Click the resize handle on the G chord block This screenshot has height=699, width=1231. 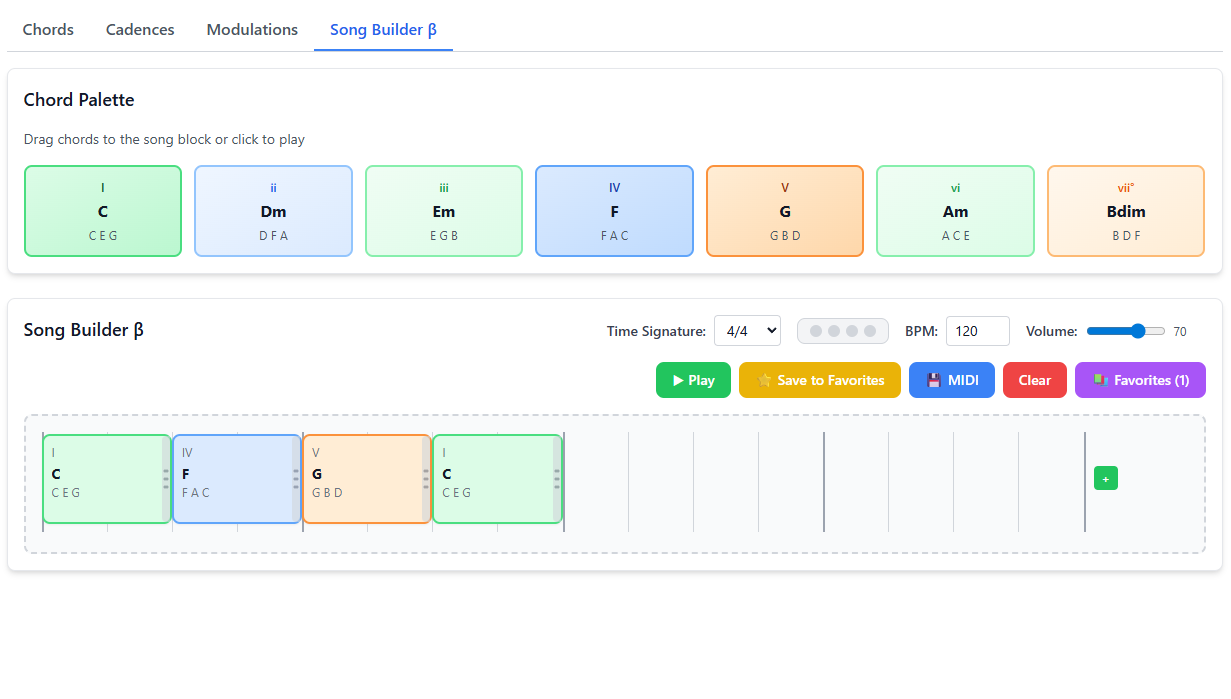coord(426,479)
